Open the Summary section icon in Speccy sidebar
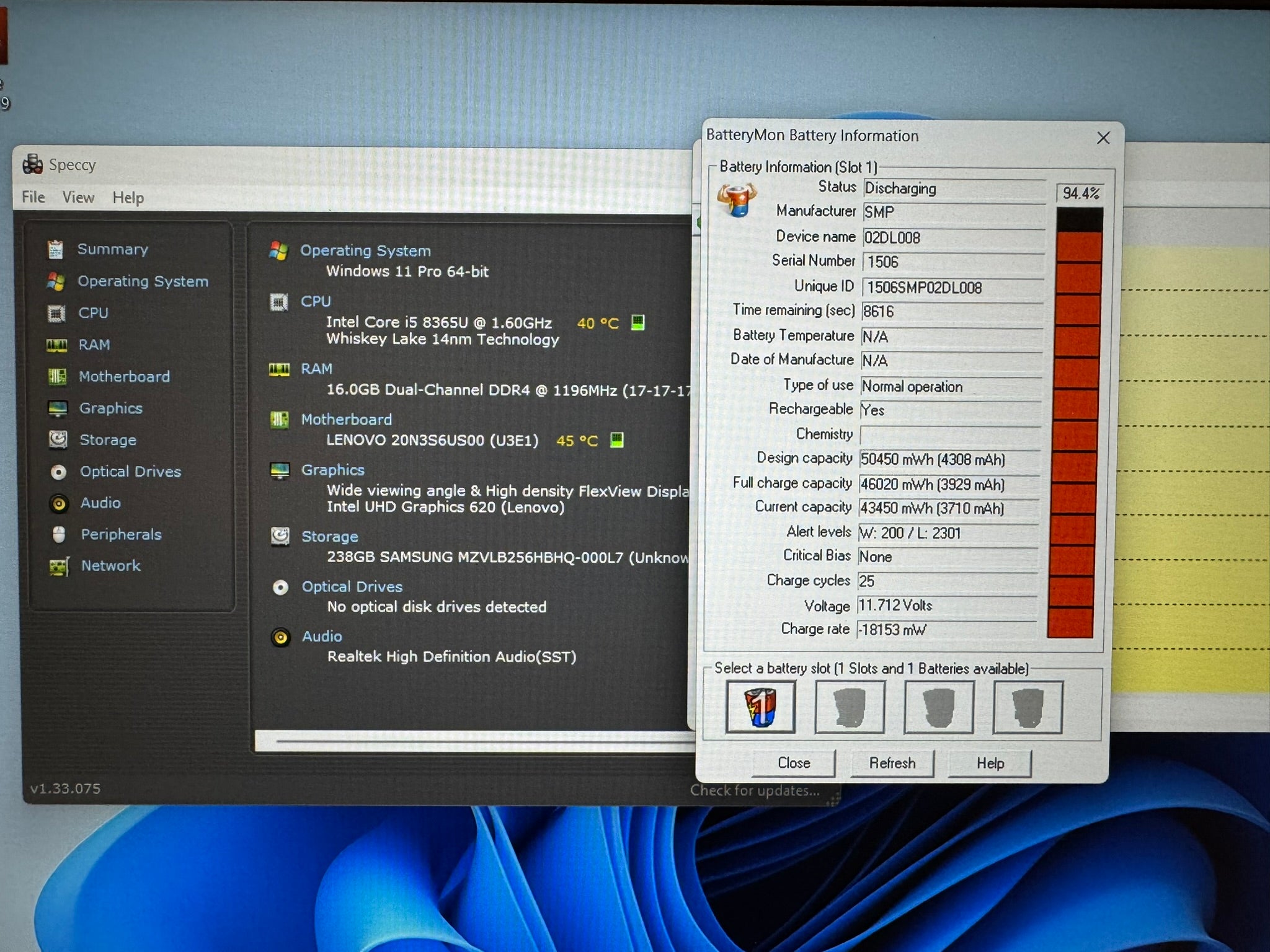The image size is (1270, 952). tap(55, 249)
